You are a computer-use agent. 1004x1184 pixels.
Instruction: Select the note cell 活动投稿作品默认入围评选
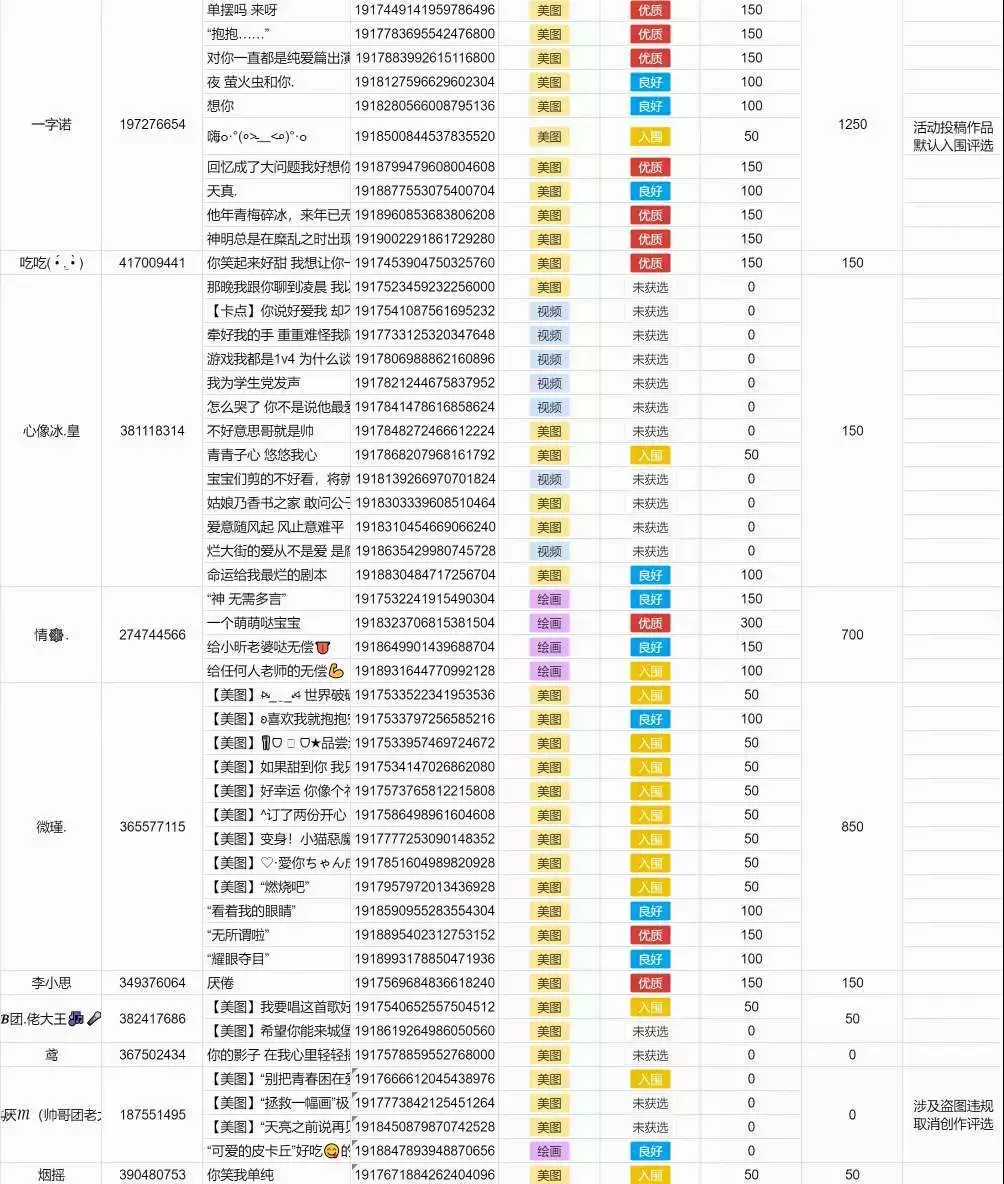click(x=952, y=136)
